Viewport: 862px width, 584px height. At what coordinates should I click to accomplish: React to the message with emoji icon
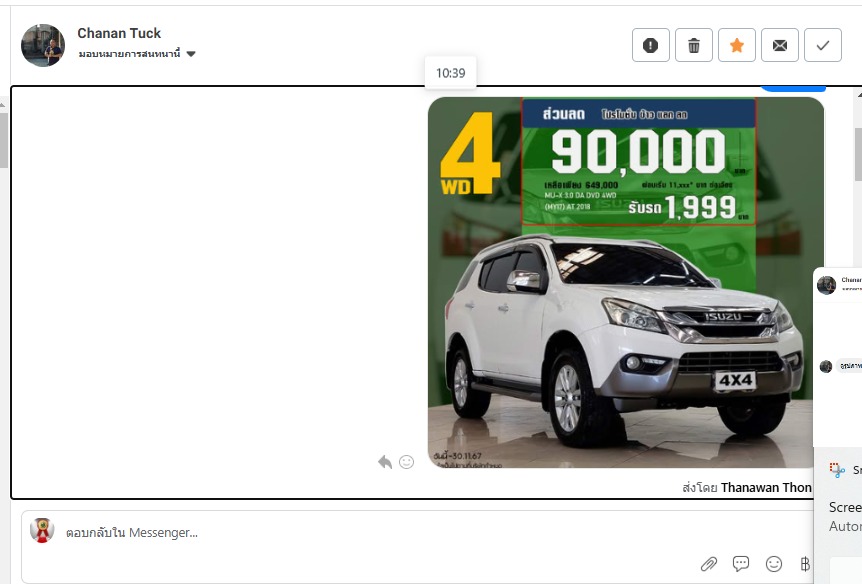[406, 462]
